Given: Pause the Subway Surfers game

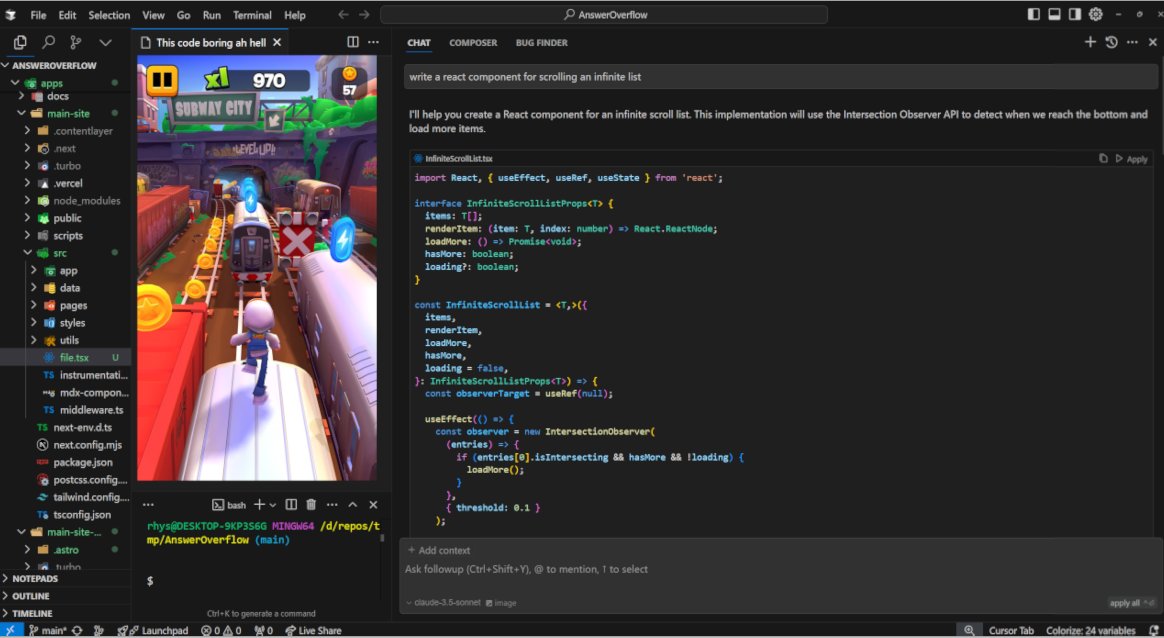Looking at the screenshot, I should (x=162, y=80).
